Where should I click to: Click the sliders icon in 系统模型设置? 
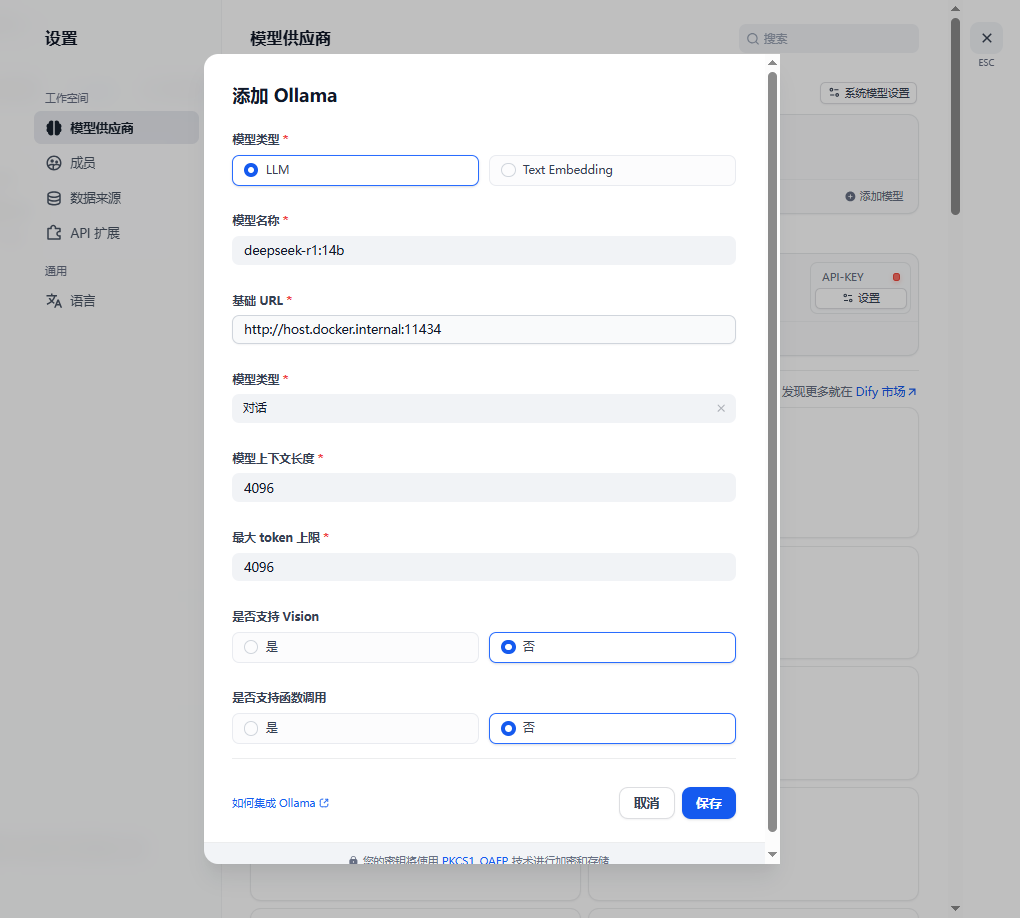pos(834,93)
